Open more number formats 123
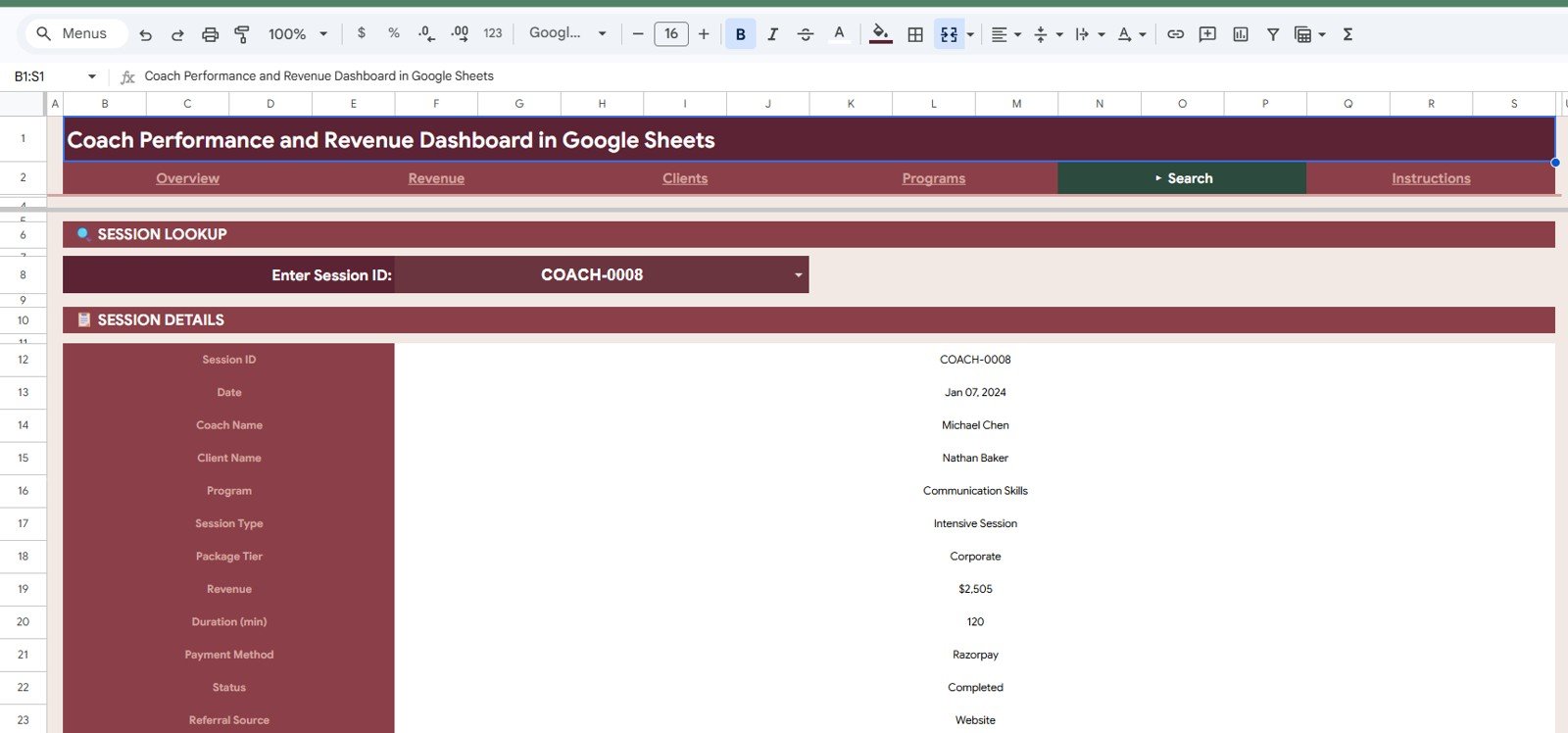1568x733 pixels. click(x=493, y=33)
